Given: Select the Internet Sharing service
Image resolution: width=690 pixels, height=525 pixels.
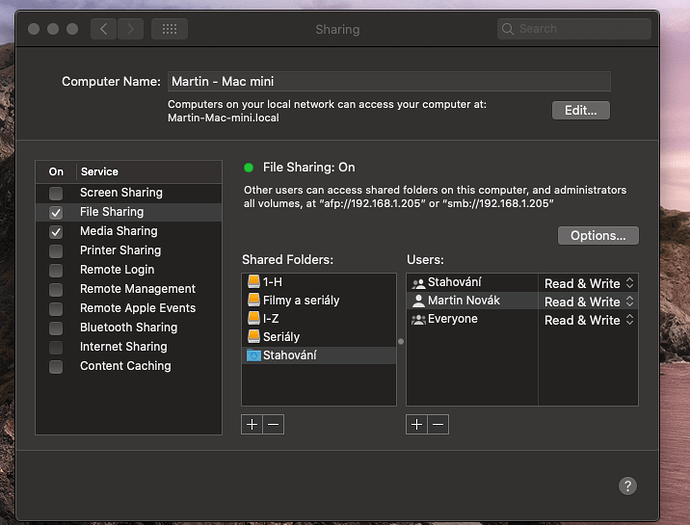Looking at the screenshot, I should 128,347.
